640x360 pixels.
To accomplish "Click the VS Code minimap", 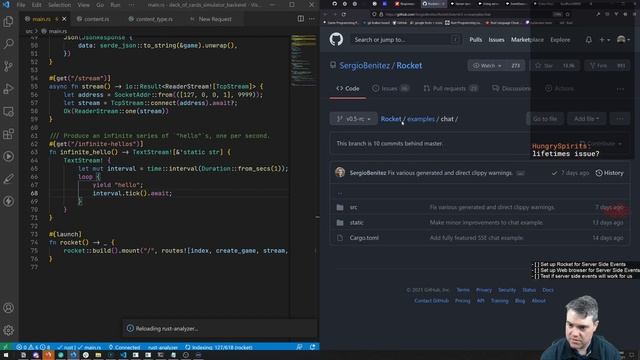I will pos(304,61).
